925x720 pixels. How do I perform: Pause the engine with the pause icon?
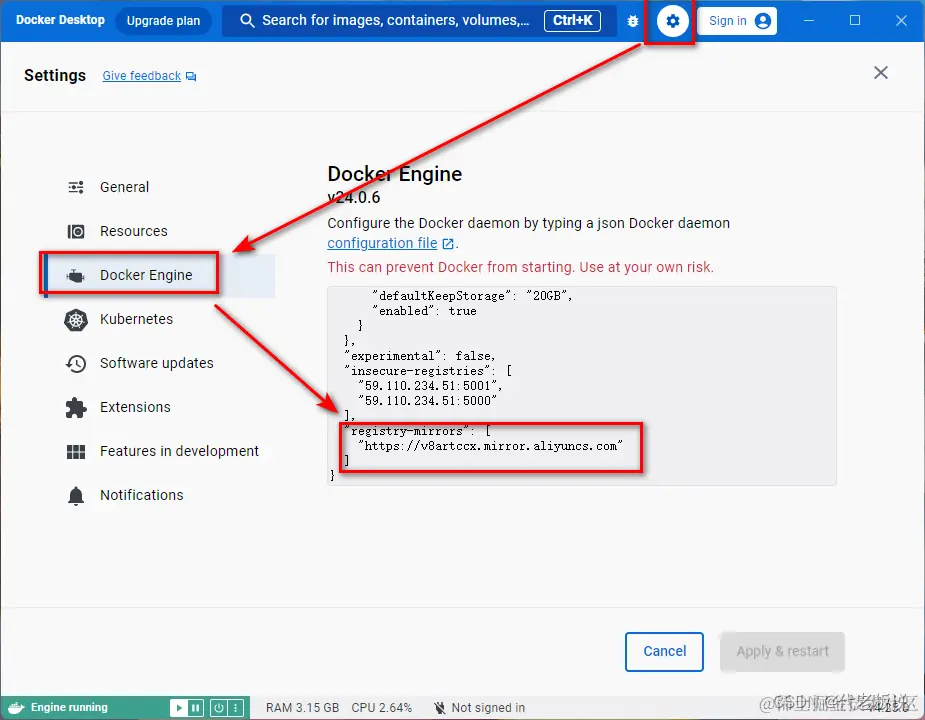tap(195, 708)
